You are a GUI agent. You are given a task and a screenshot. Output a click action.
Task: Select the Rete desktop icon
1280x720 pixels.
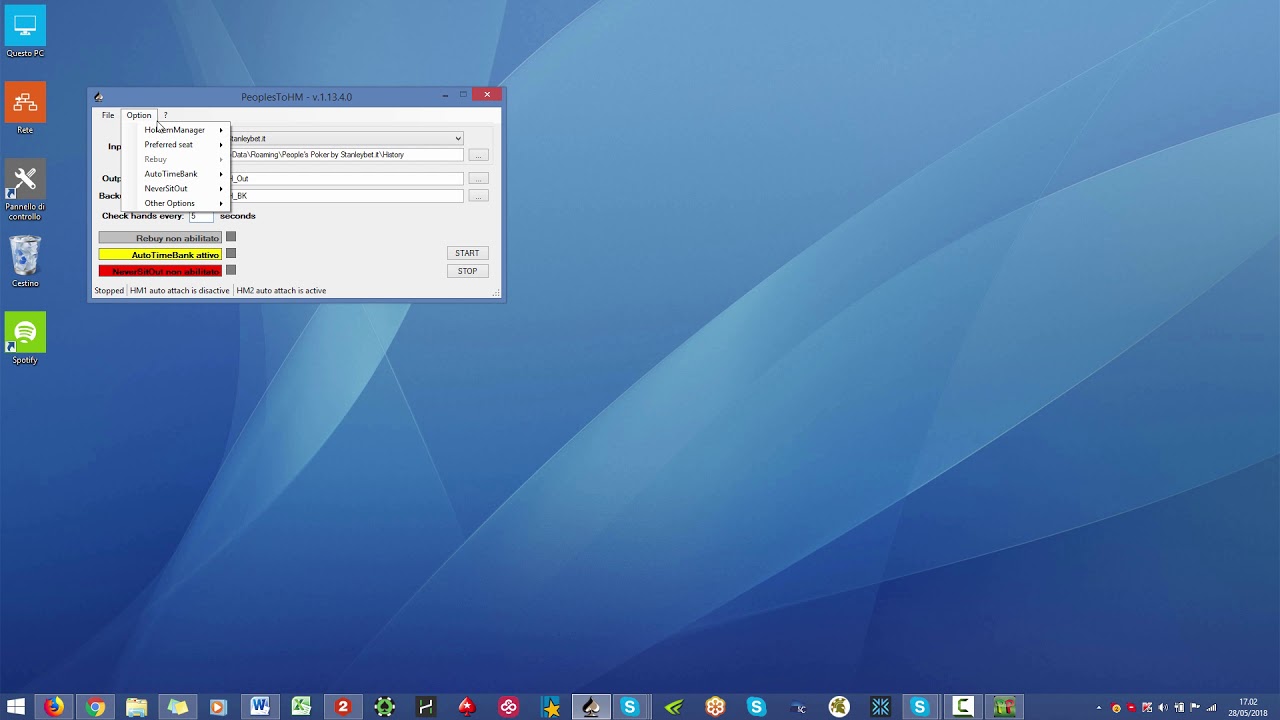click(x=25, y=109)
